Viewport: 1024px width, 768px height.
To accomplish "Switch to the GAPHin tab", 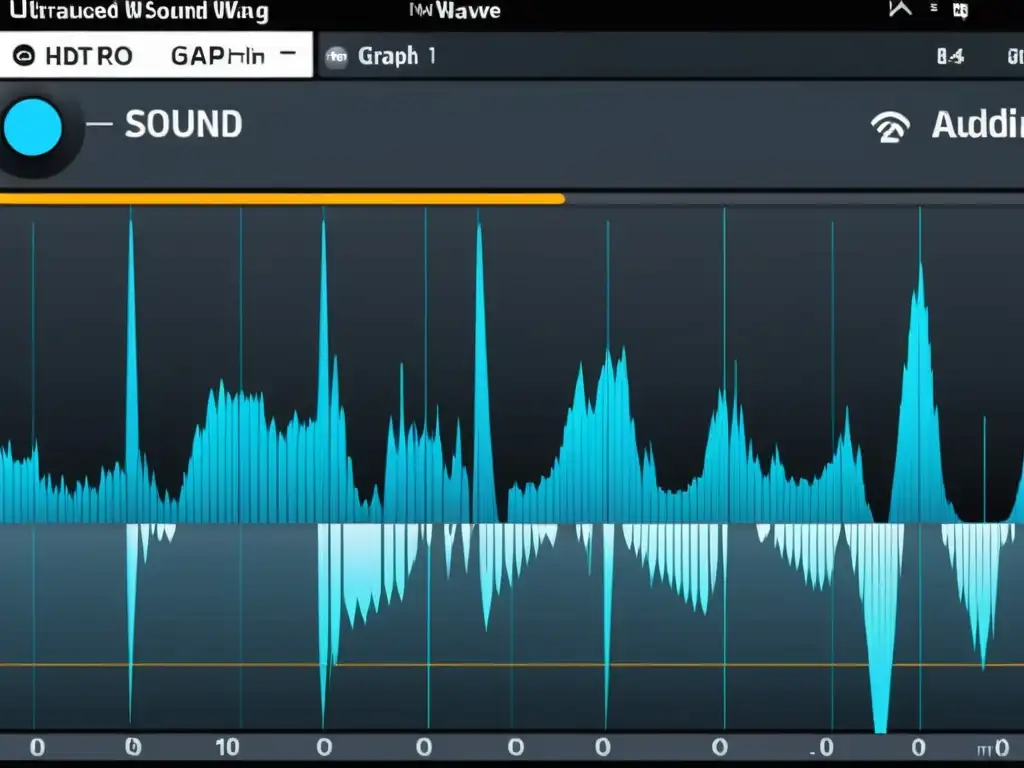I will [x=217, y=56].
